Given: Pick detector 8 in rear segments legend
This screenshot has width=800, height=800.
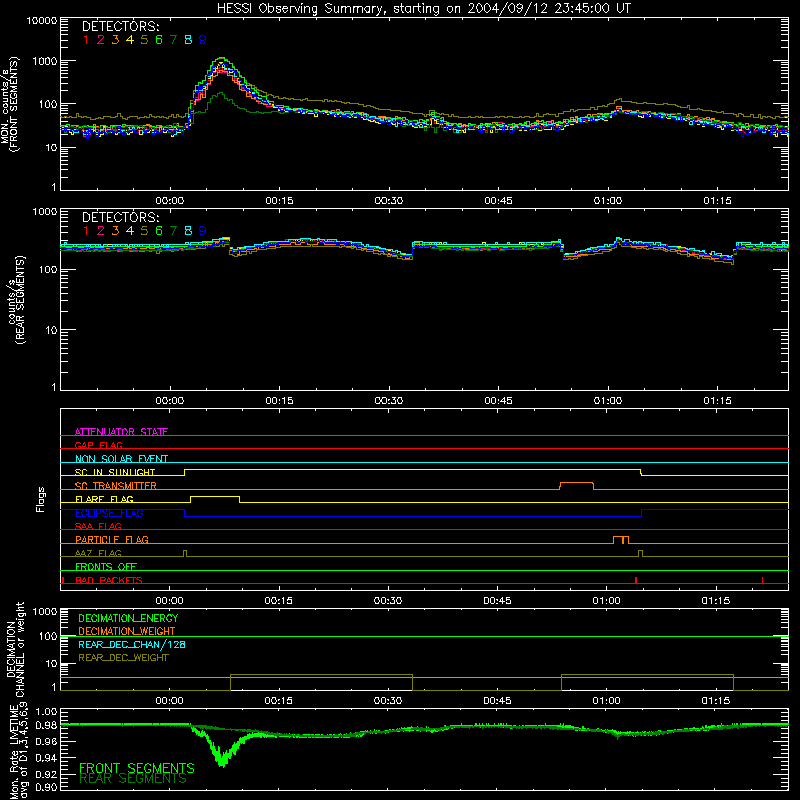Looking at the screenshot, I should point(188,231).
